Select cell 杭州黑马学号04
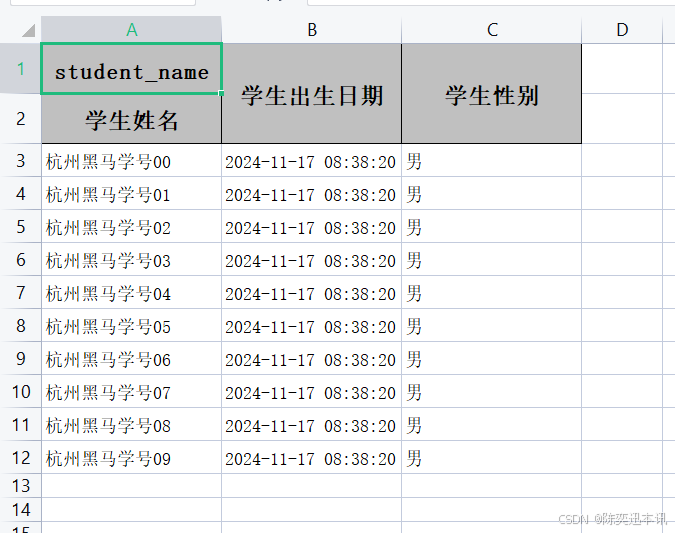 coord(132,293)
